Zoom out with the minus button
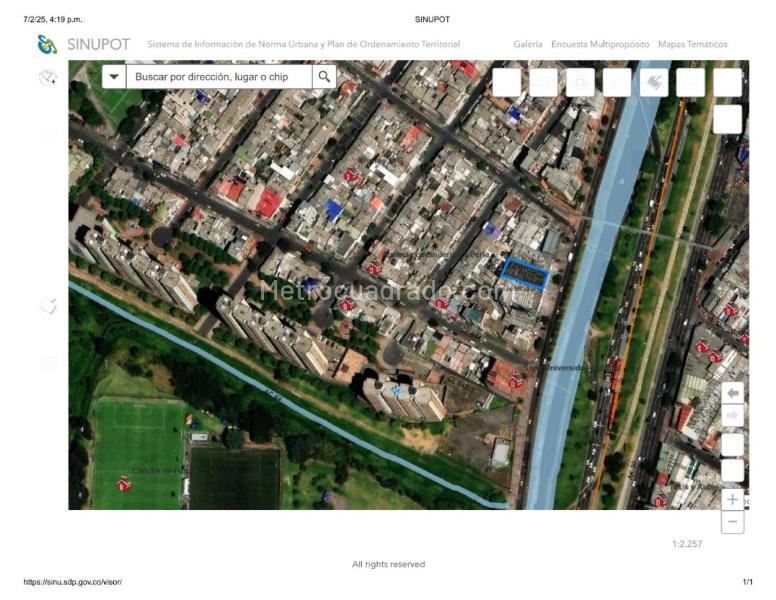Screen dimensions: 776x600 pyautogui.click(x=732, y=522)
